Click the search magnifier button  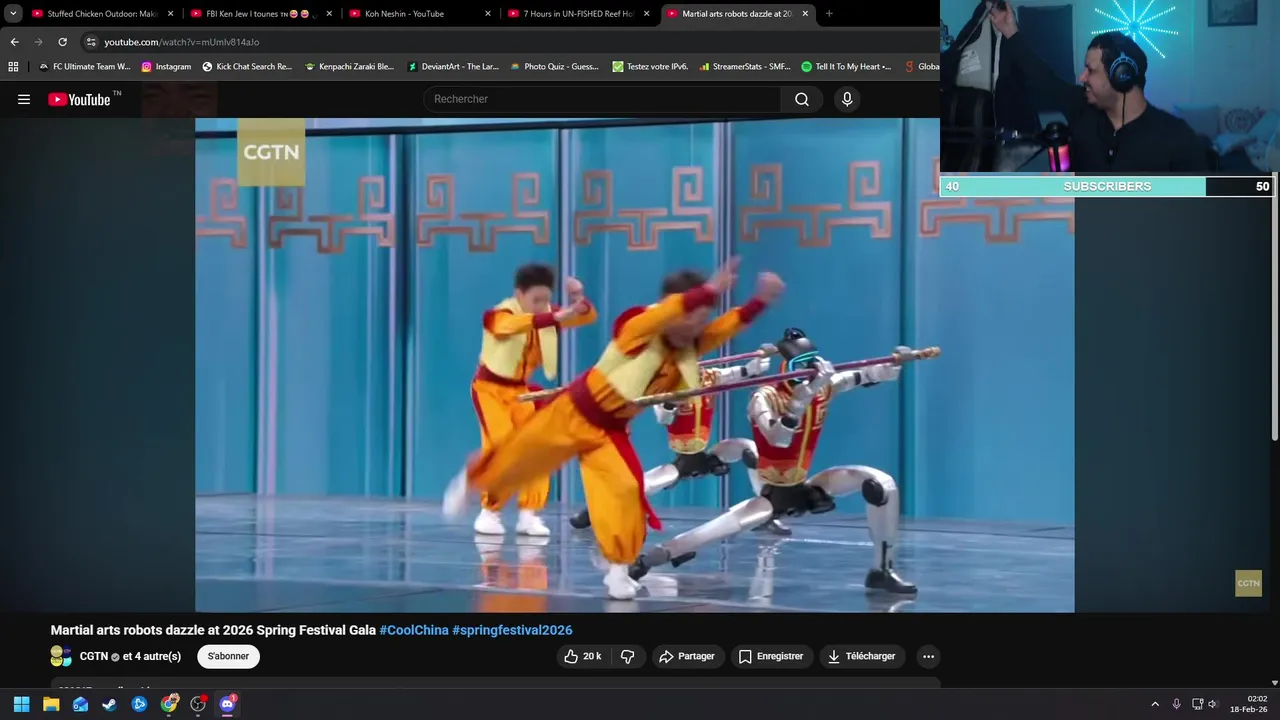(x=802, y=99)
